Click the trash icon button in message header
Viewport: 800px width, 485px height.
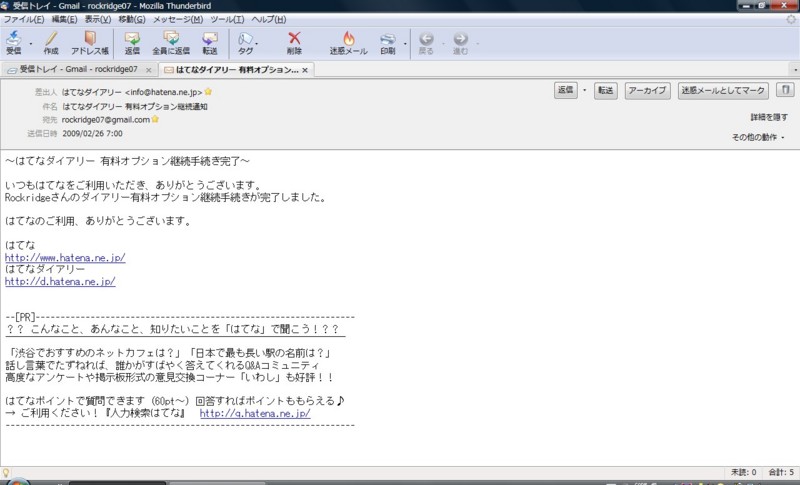pyautogui.click(x=786, y=90)
